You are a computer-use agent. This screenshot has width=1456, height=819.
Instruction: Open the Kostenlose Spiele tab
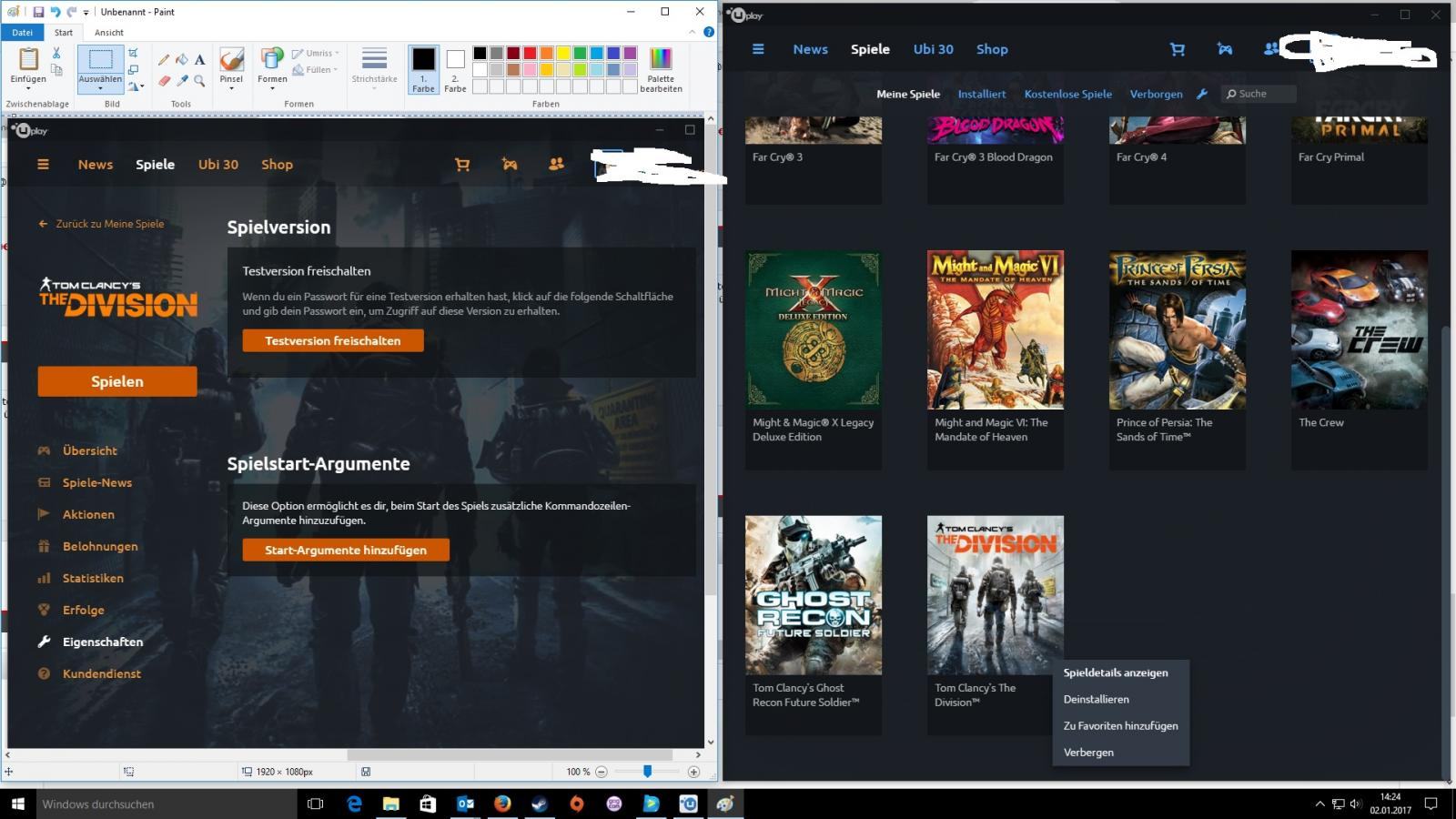point(1068,94)
